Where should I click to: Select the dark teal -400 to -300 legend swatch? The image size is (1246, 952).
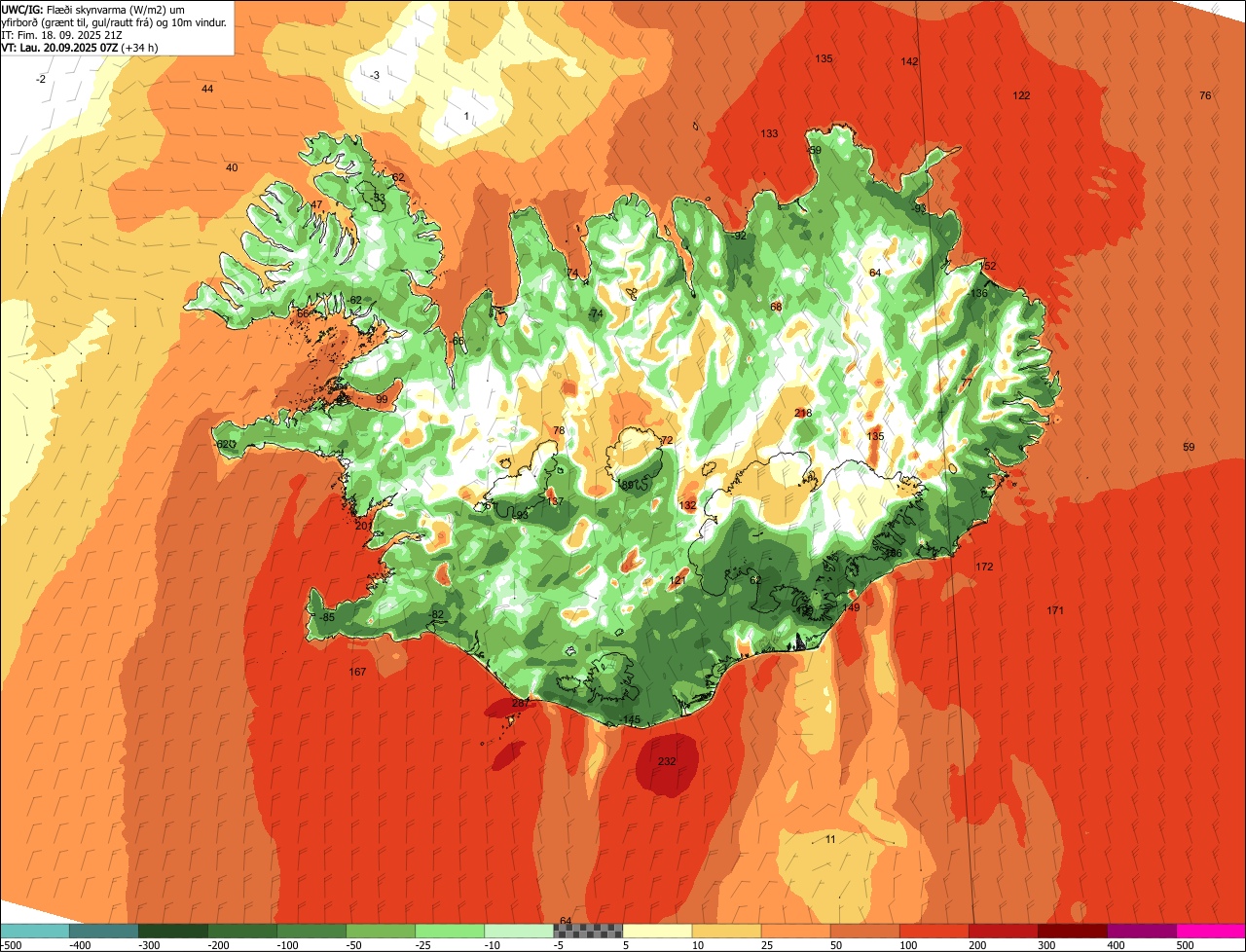[x=104, y=931]
